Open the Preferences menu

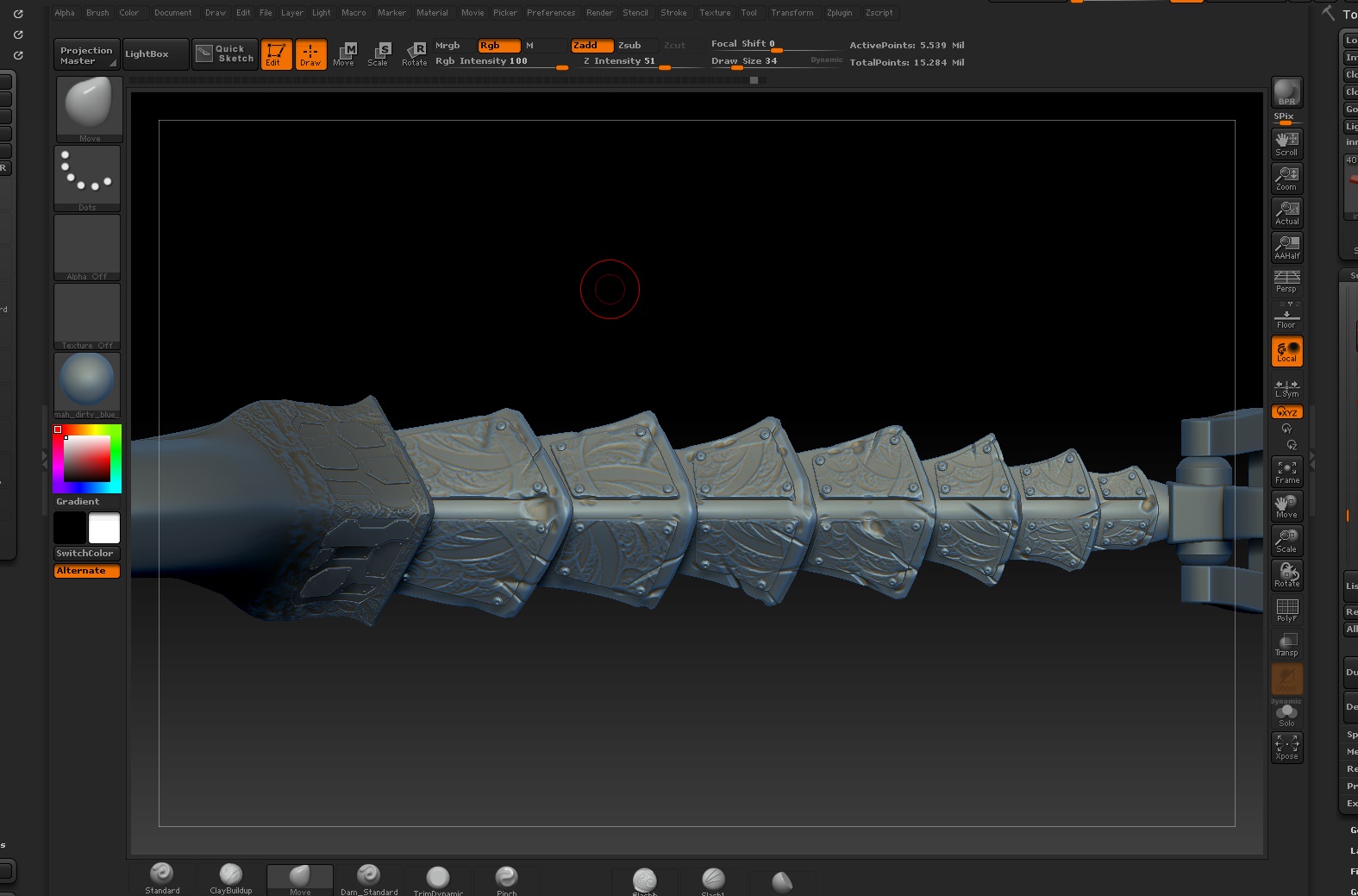551,13
